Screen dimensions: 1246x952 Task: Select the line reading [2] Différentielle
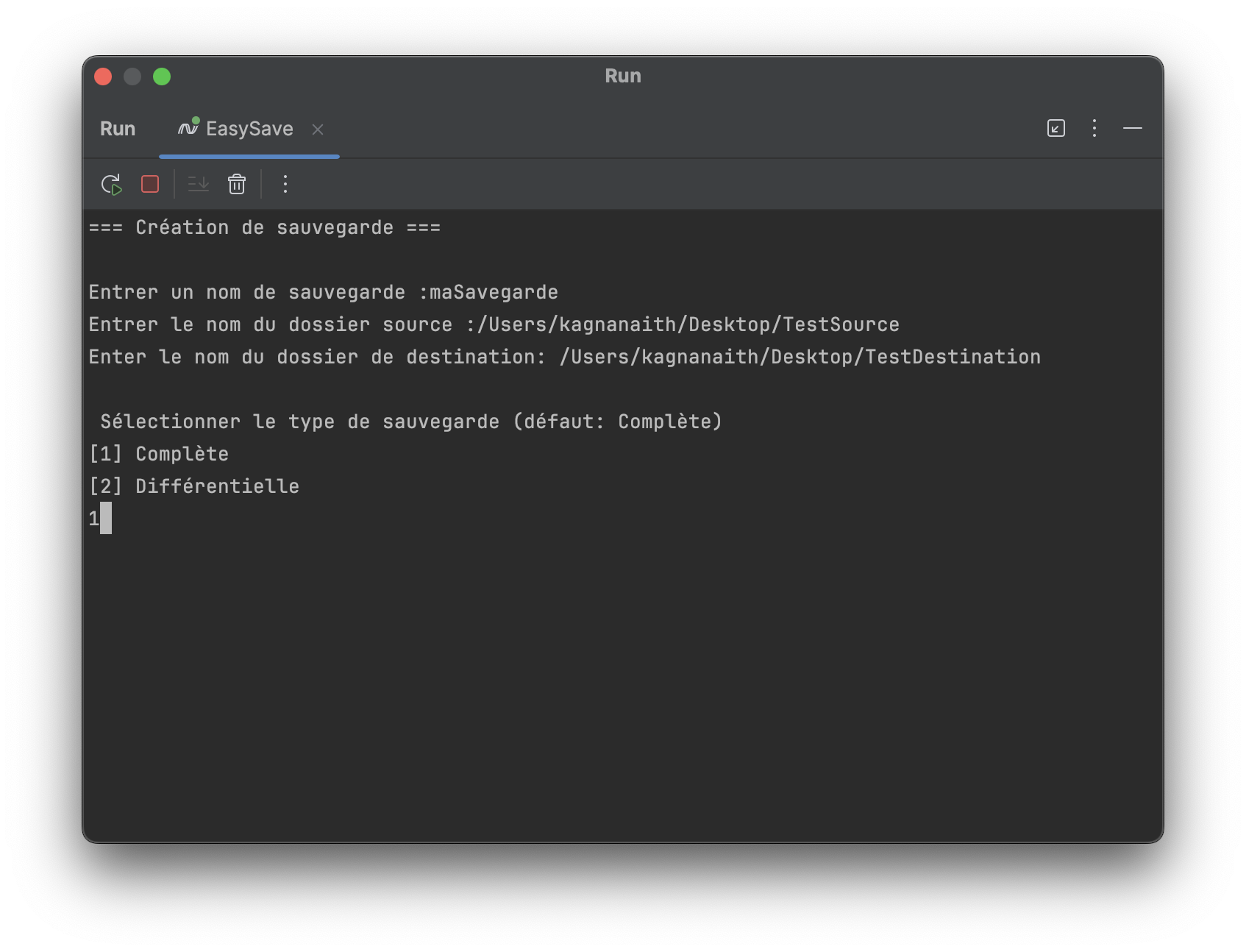[x=194, y=485]
